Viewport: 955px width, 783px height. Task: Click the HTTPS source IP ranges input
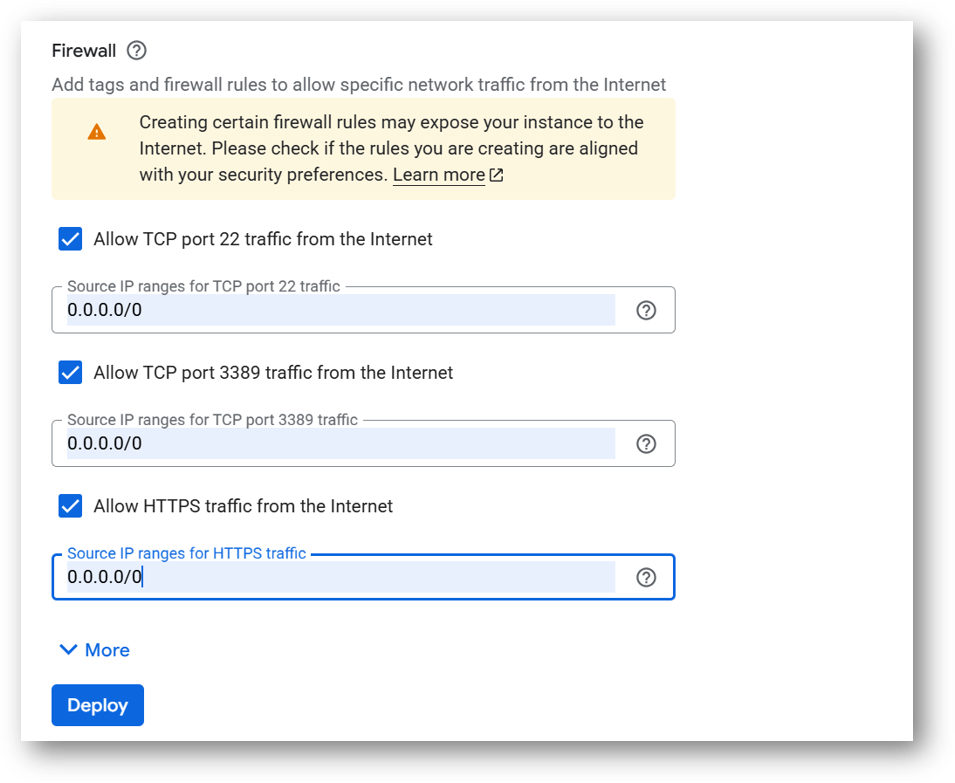click(340, 577)
